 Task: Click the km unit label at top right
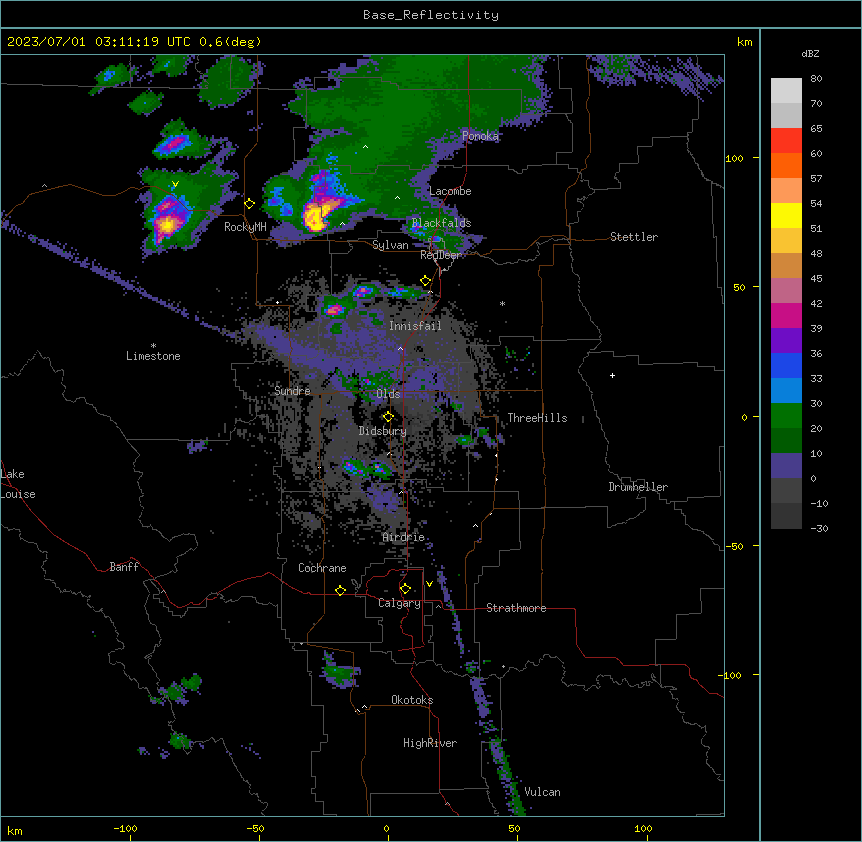point(745,42)
